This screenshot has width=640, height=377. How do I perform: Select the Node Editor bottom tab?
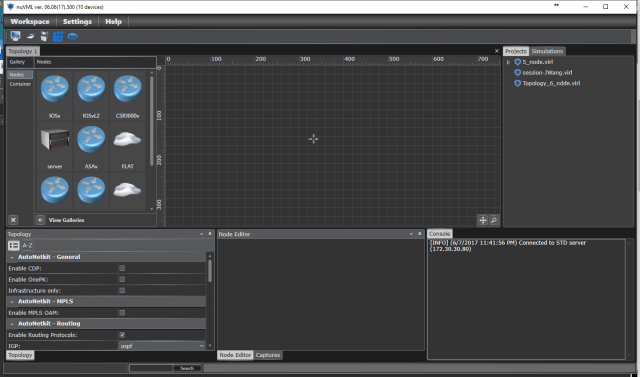(235, 355)
